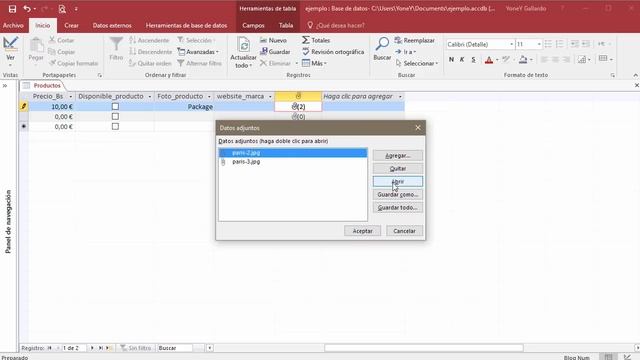Click the Abrir button
Viewport: 640px width, 360px height.
point(398,182)
